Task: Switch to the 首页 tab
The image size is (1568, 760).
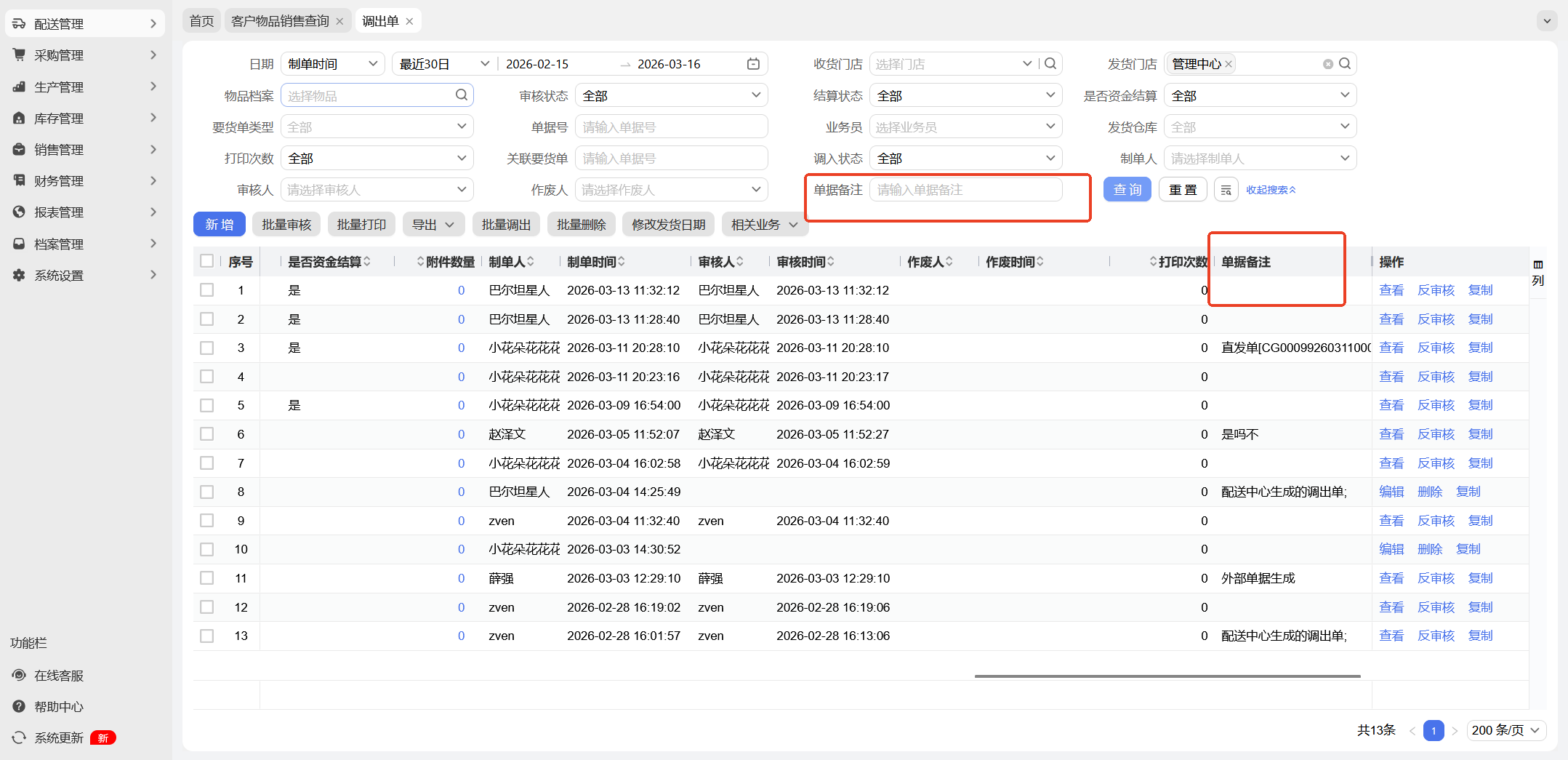Action: point(201,21)
